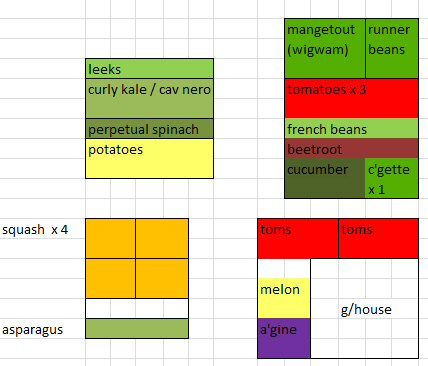This screenshot has height=366, width=428.
Task: Click the runner beans cell
Action: [x=392, y=48]
